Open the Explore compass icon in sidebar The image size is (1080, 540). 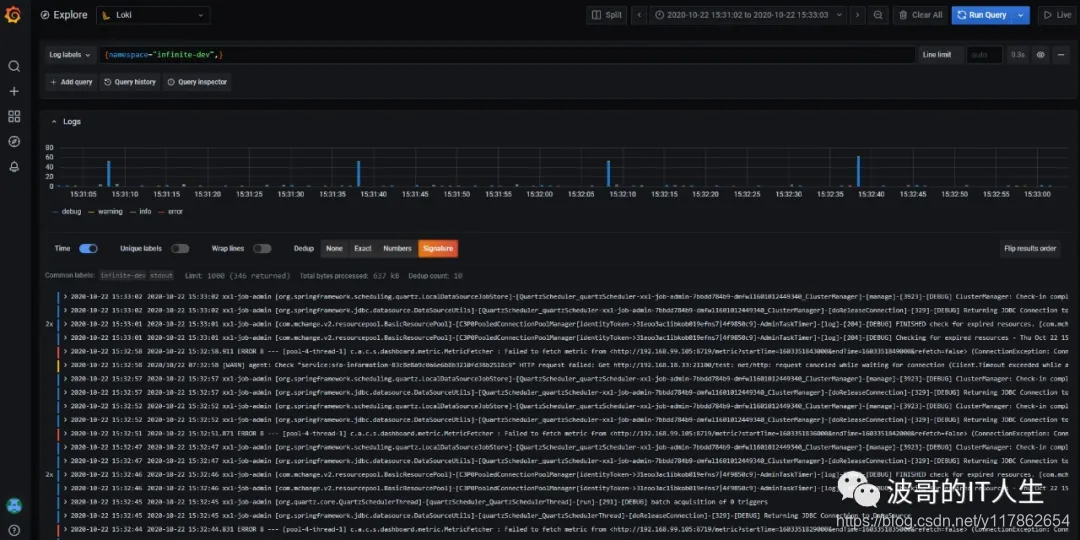coord(14,141)
